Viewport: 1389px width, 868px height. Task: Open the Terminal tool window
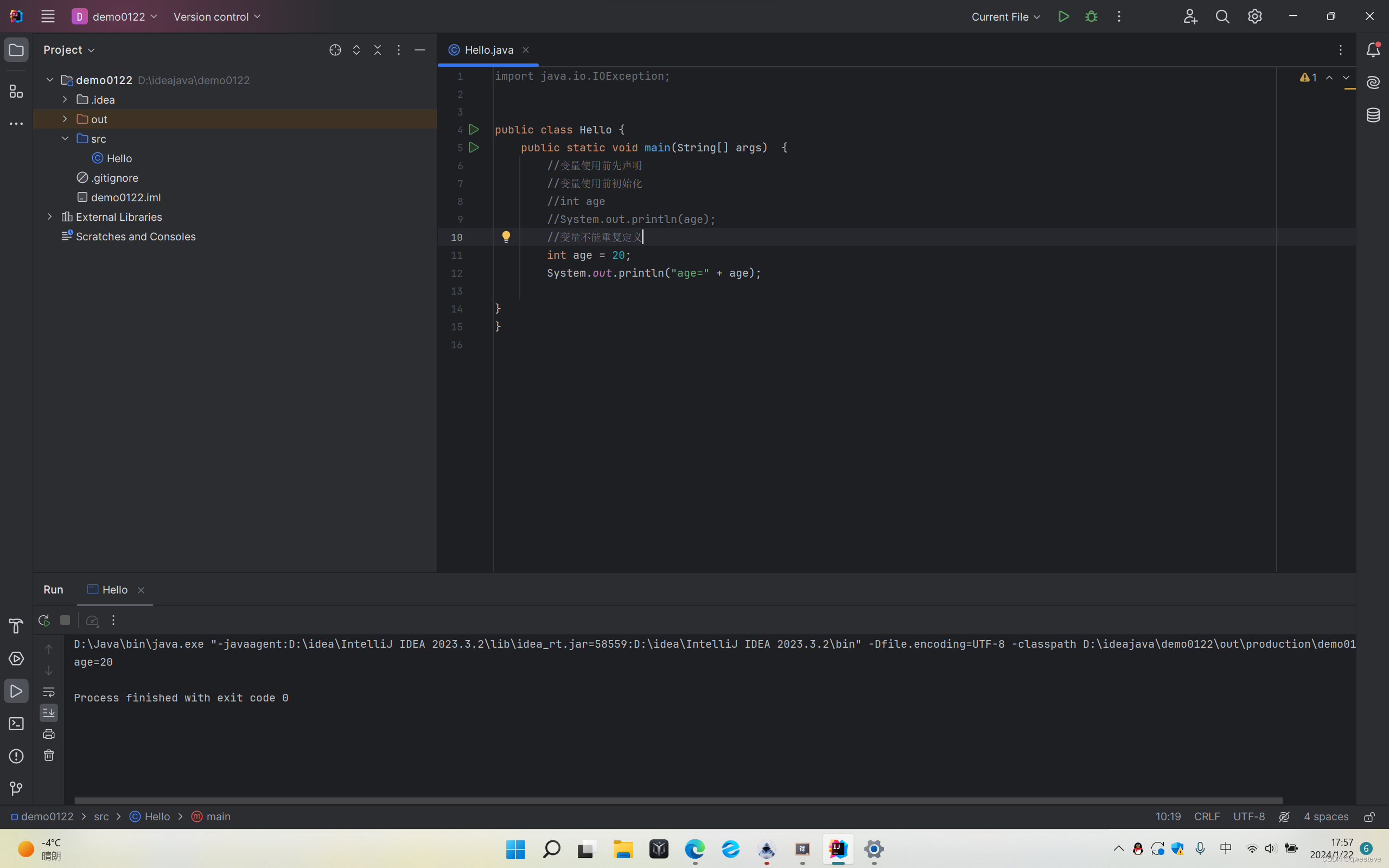[16, 723]
